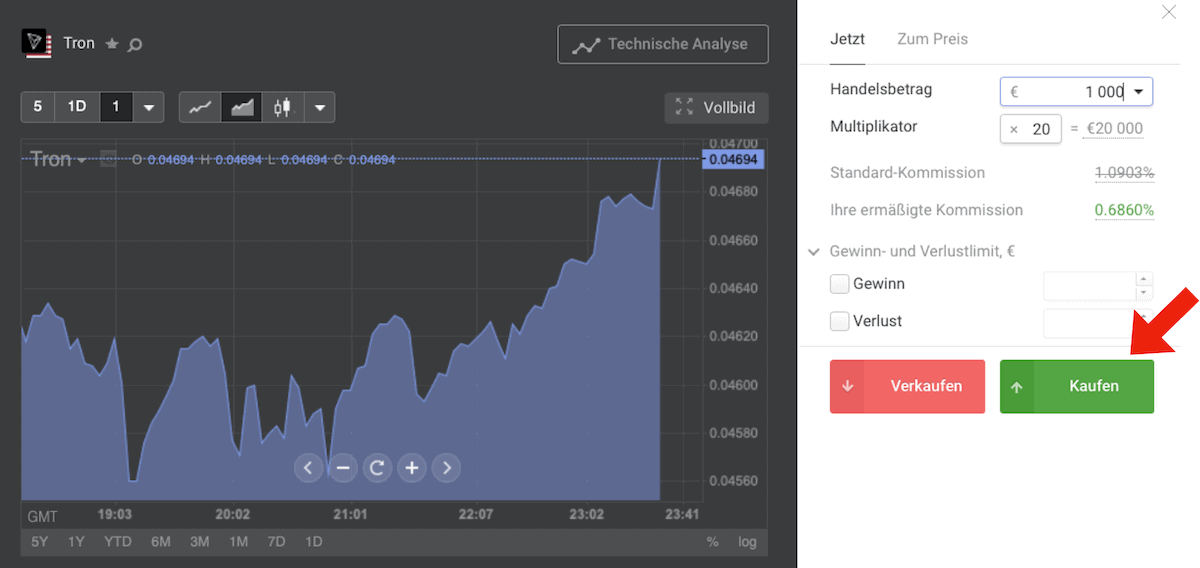Collapse Gewinn- und Verlustlimit section

[813, 252]
